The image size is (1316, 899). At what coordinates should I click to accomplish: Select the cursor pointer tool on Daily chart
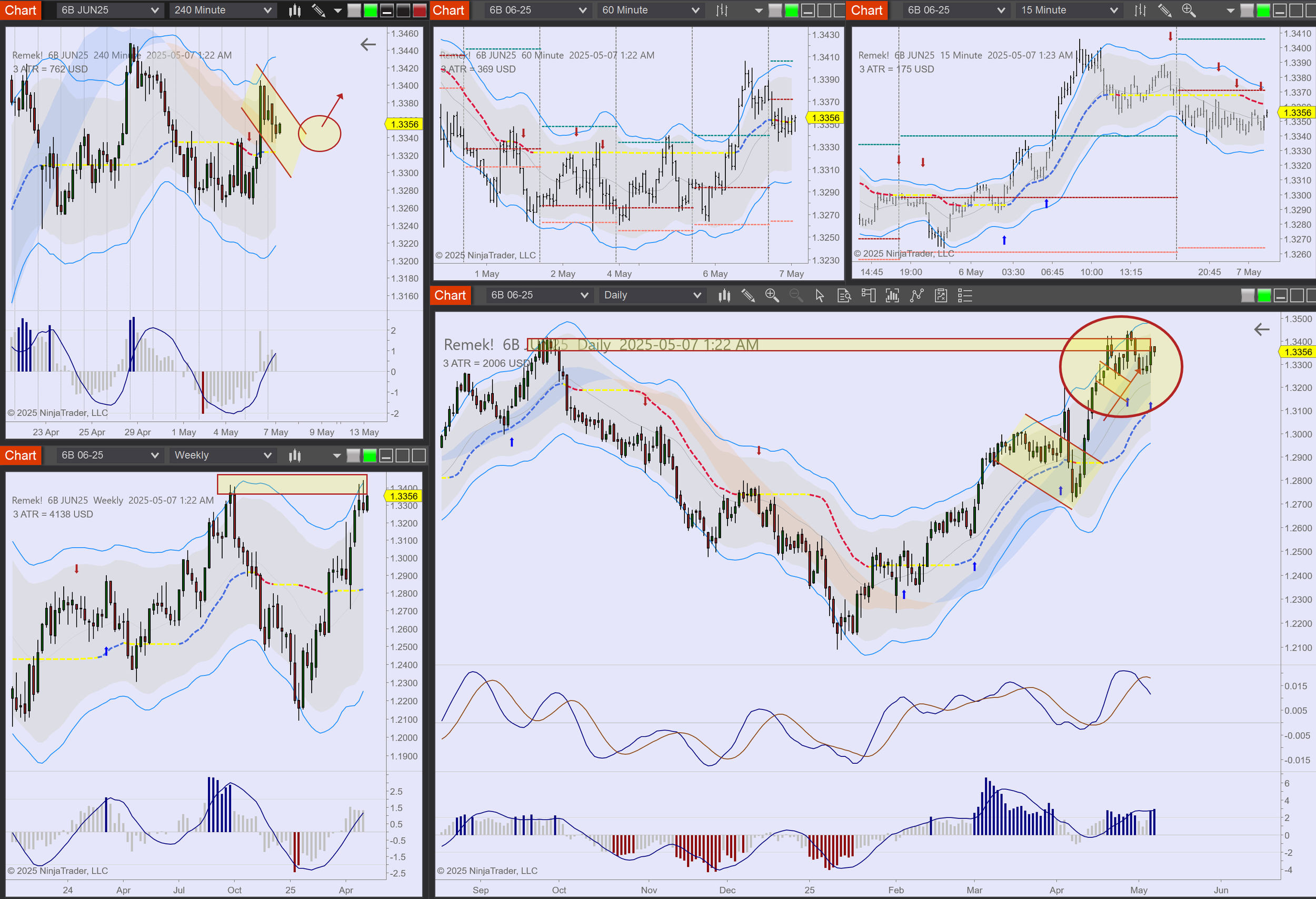(820, 295)
